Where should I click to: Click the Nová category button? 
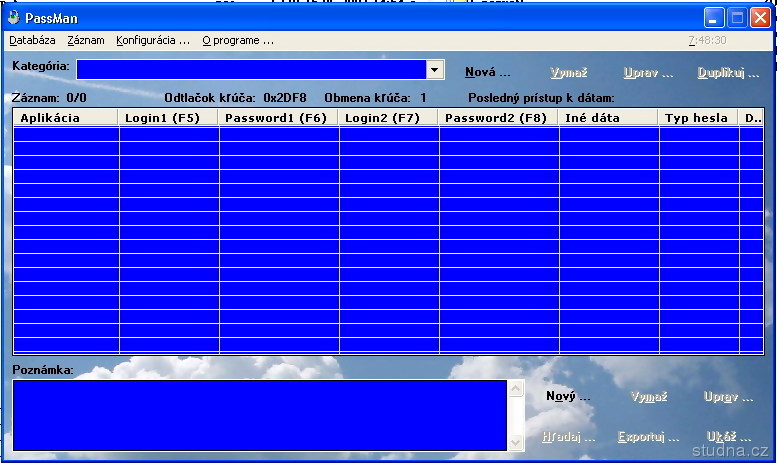(488, 72)
